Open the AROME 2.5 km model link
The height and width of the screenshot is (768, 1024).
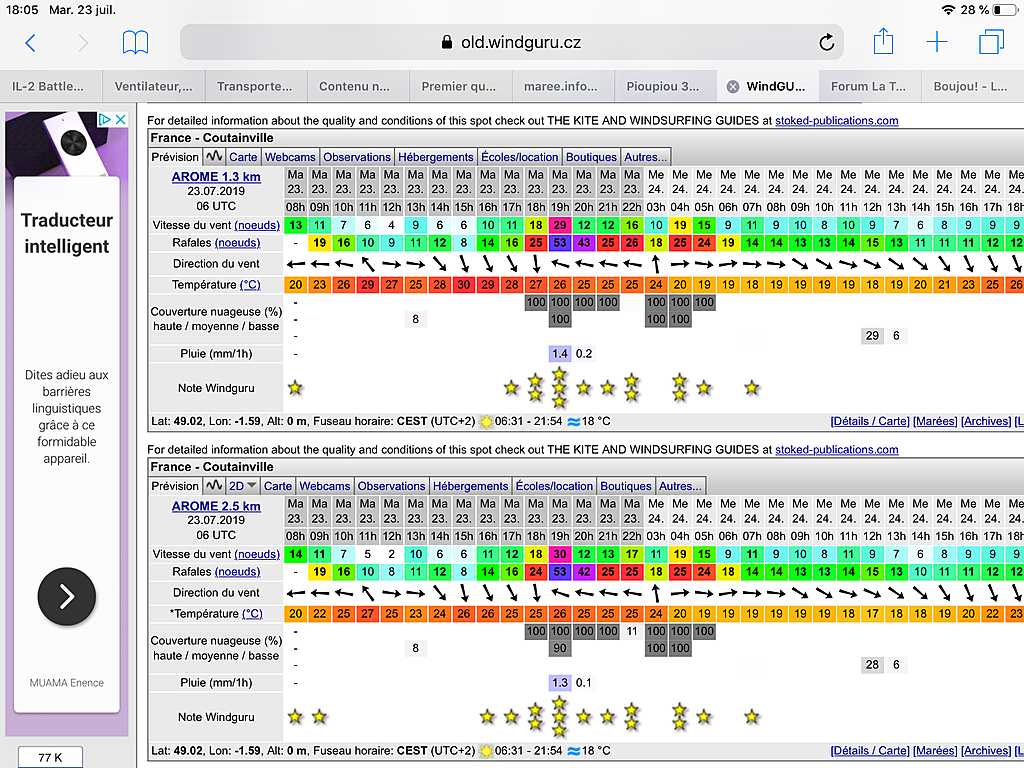click(x=216, y=506)
